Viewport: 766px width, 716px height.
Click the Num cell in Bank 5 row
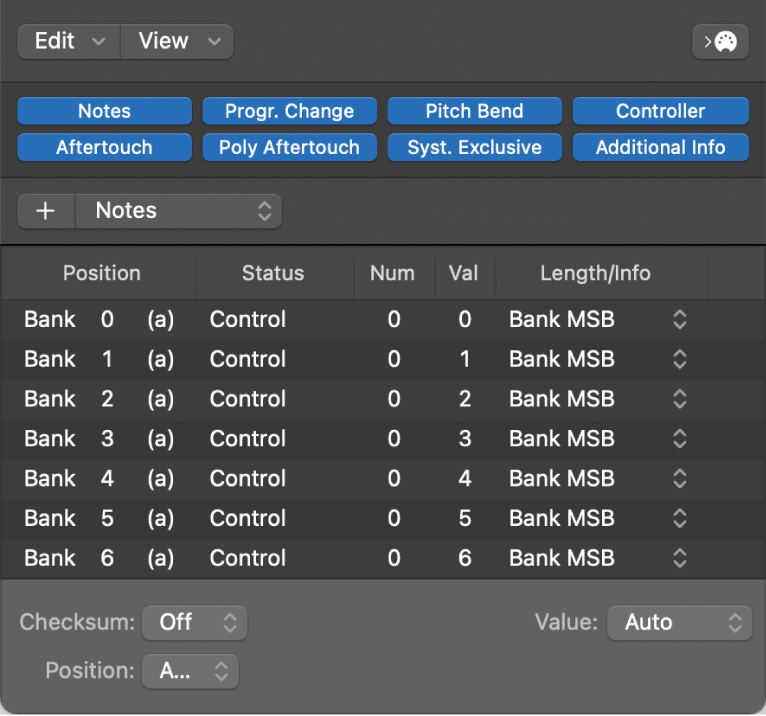(x=394, y=518)
